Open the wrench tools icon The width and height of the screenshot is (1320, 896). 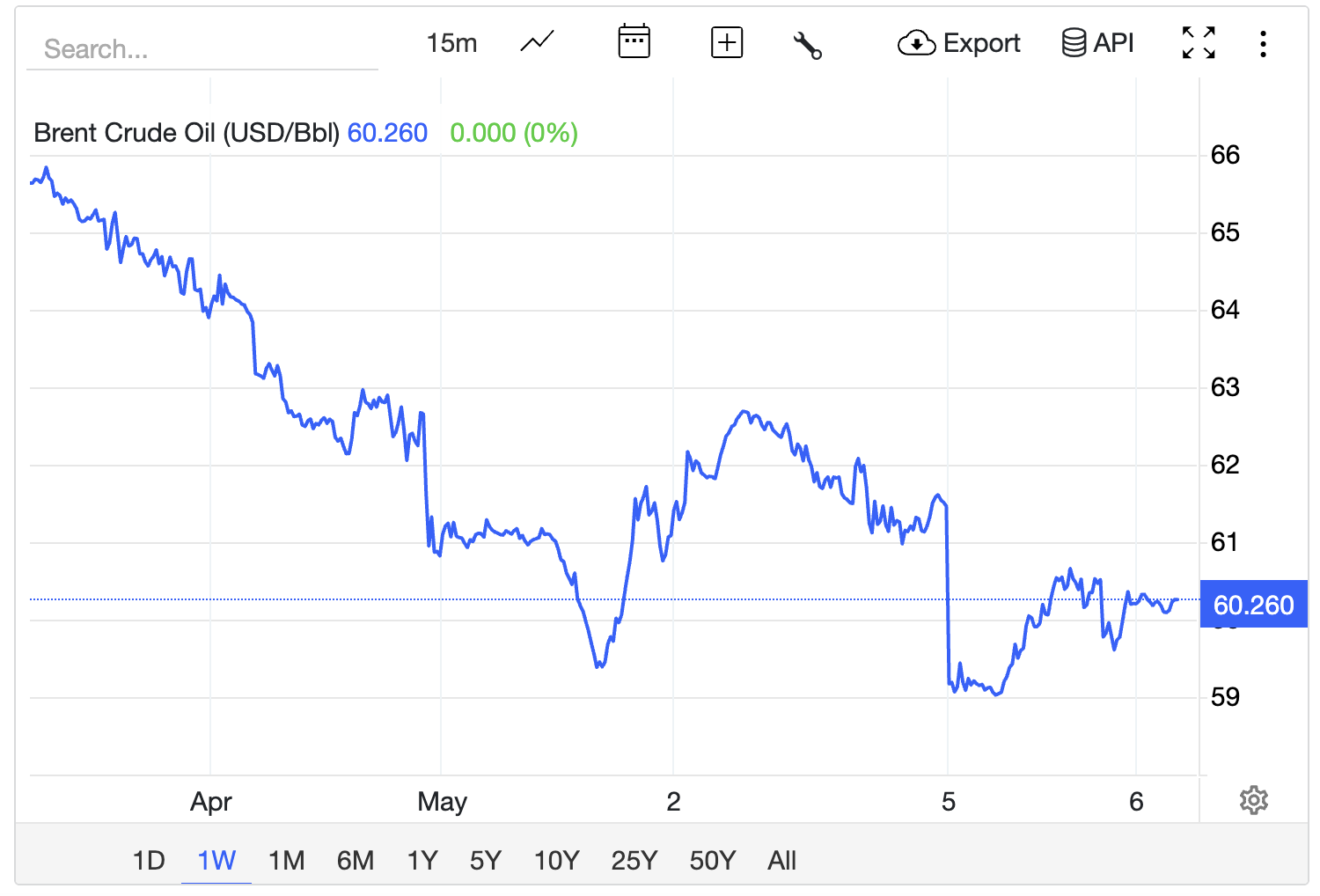[x=808, y=44]
